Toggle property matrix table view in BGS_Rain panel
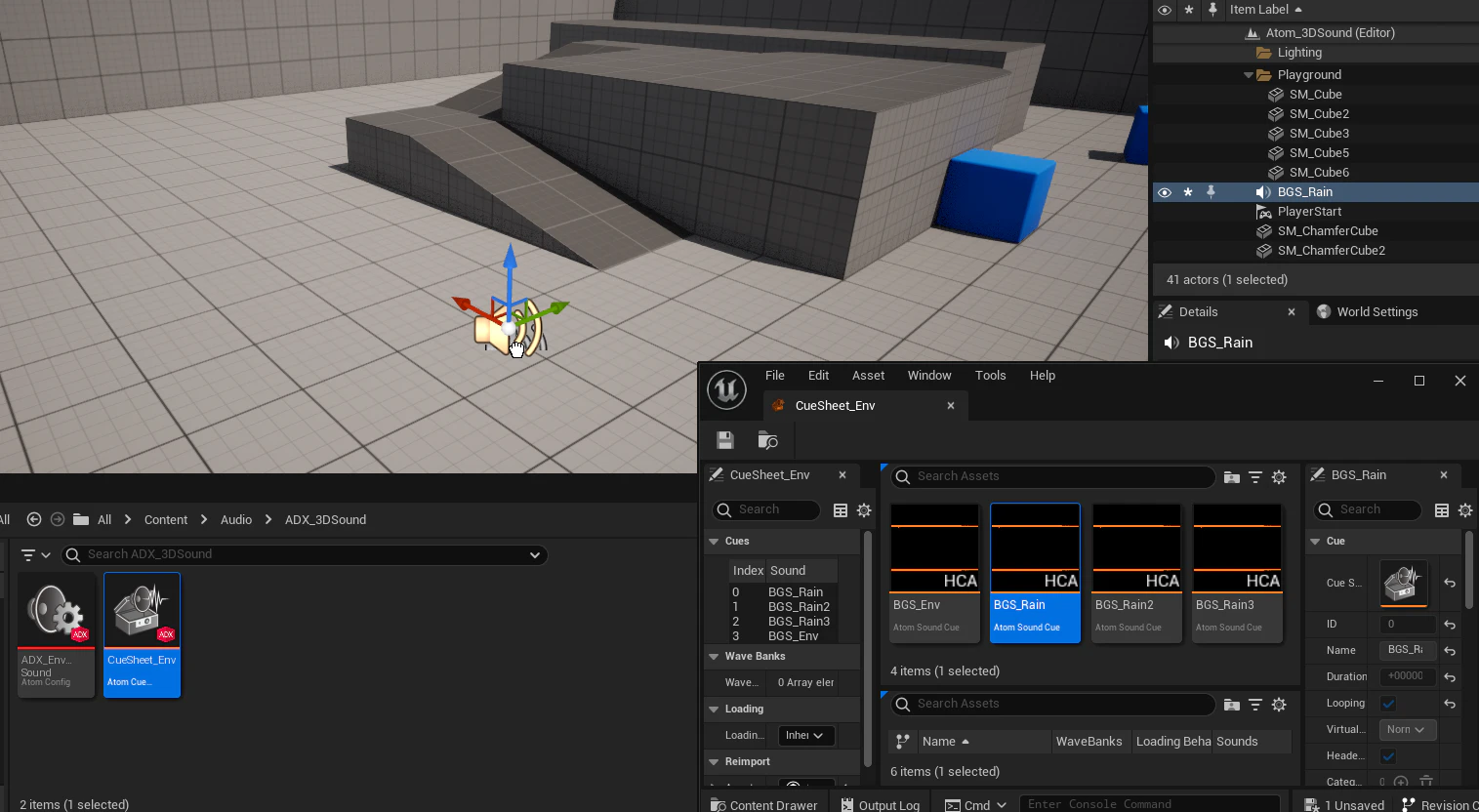The height and width of the screenshot is (812, 1479). 1442,510
